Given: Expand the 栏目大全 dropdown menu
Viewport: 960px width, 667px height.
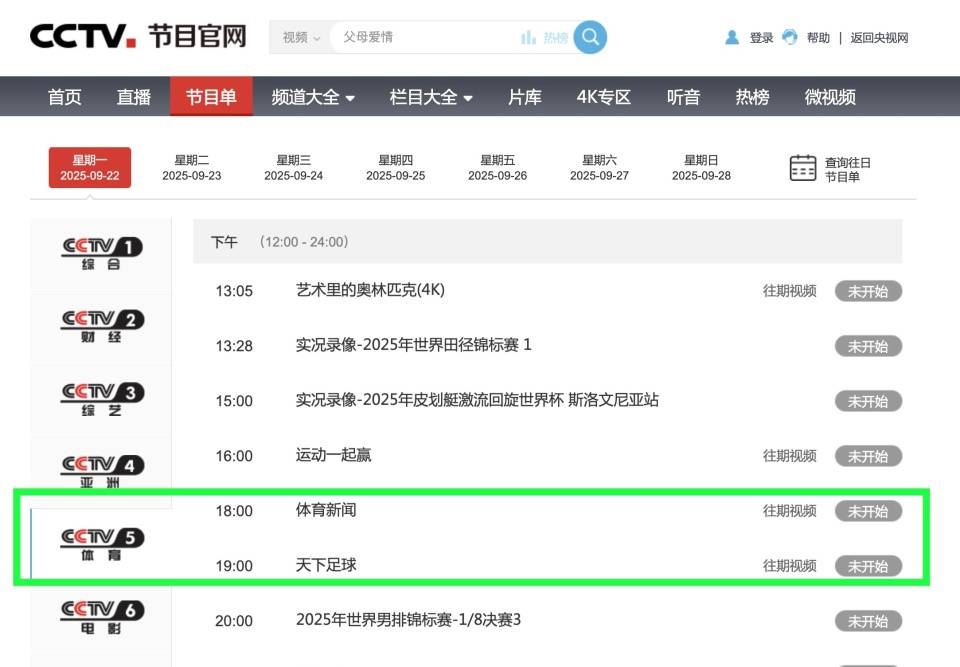Looking at the screenshot, I should click(431, 97).
